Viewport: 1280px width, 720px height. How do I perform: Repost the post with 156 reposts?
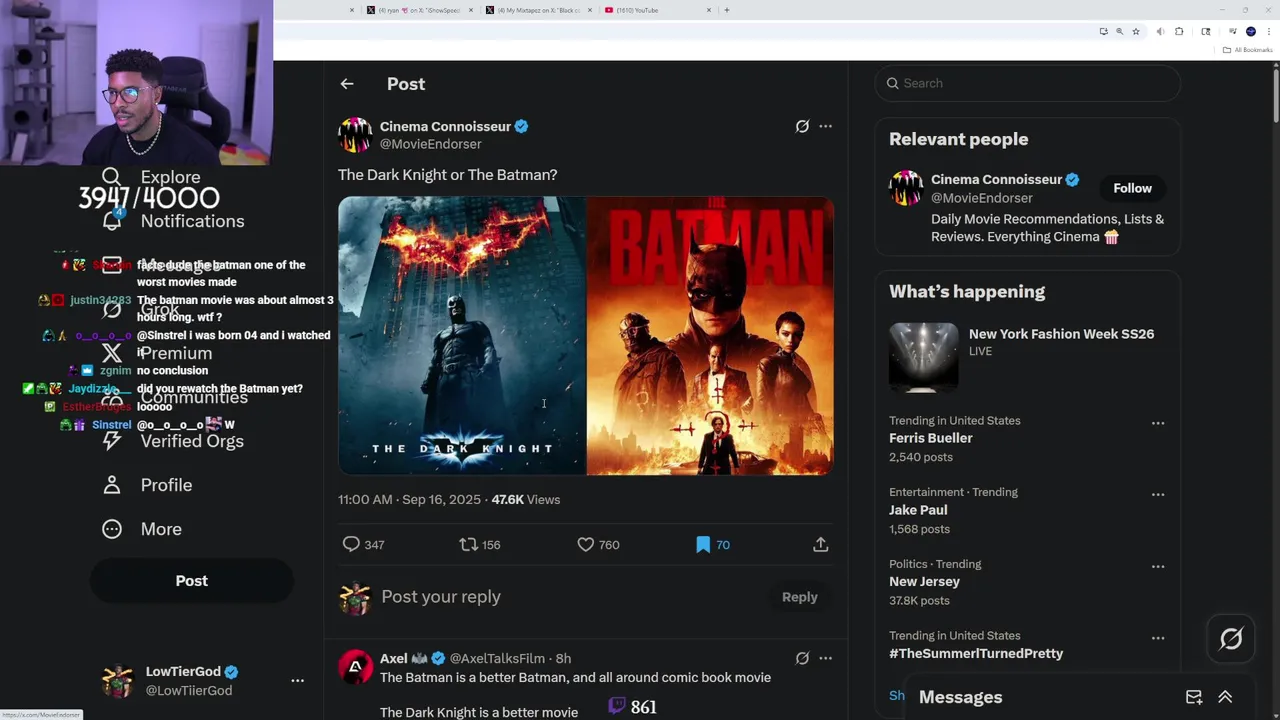coord(468,544)
